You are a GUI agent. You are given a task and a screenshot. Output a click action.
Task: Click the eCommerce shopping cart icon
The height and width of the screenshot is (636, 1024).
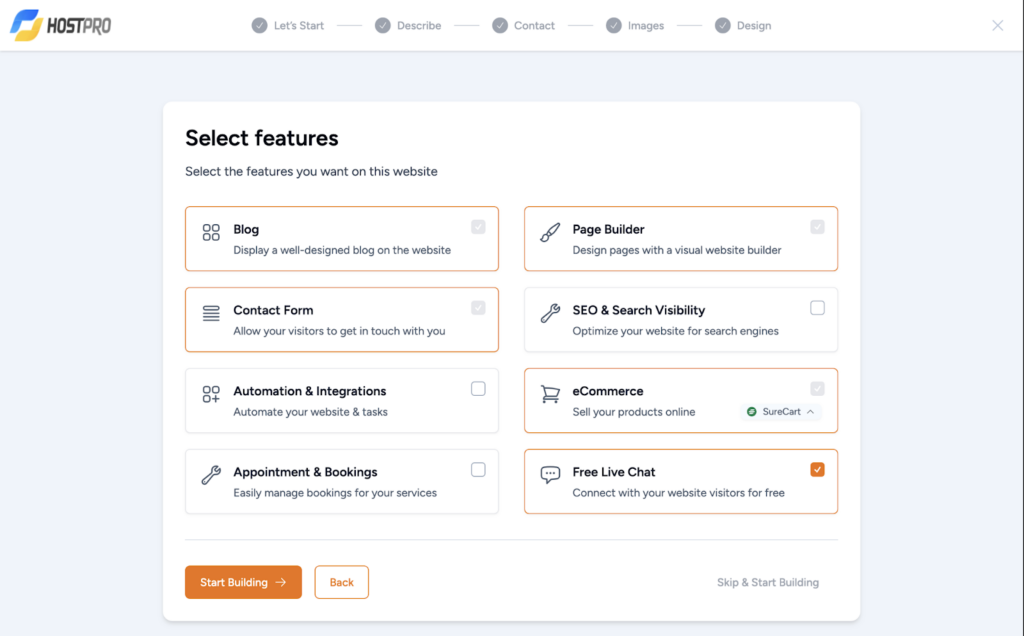550,394
